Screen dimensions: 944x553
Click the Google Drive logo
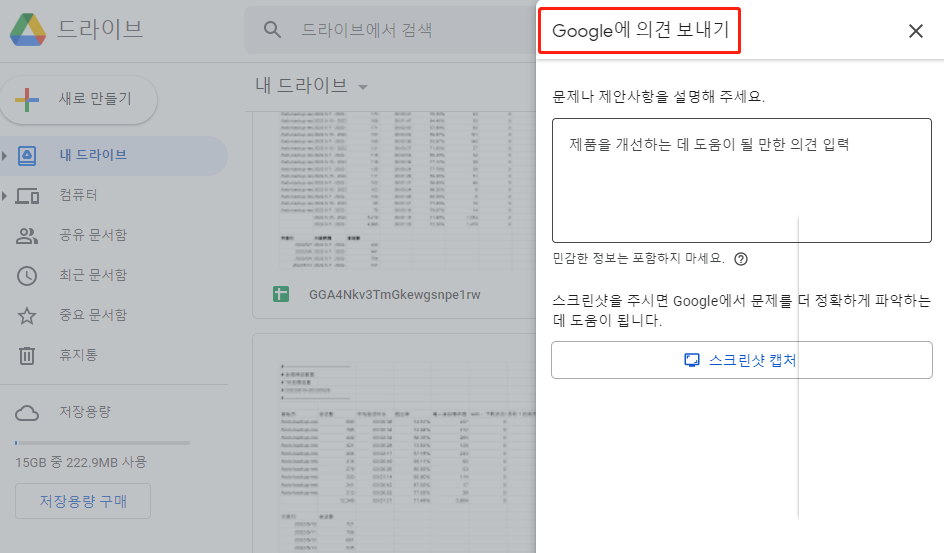(x=28, y=29)
